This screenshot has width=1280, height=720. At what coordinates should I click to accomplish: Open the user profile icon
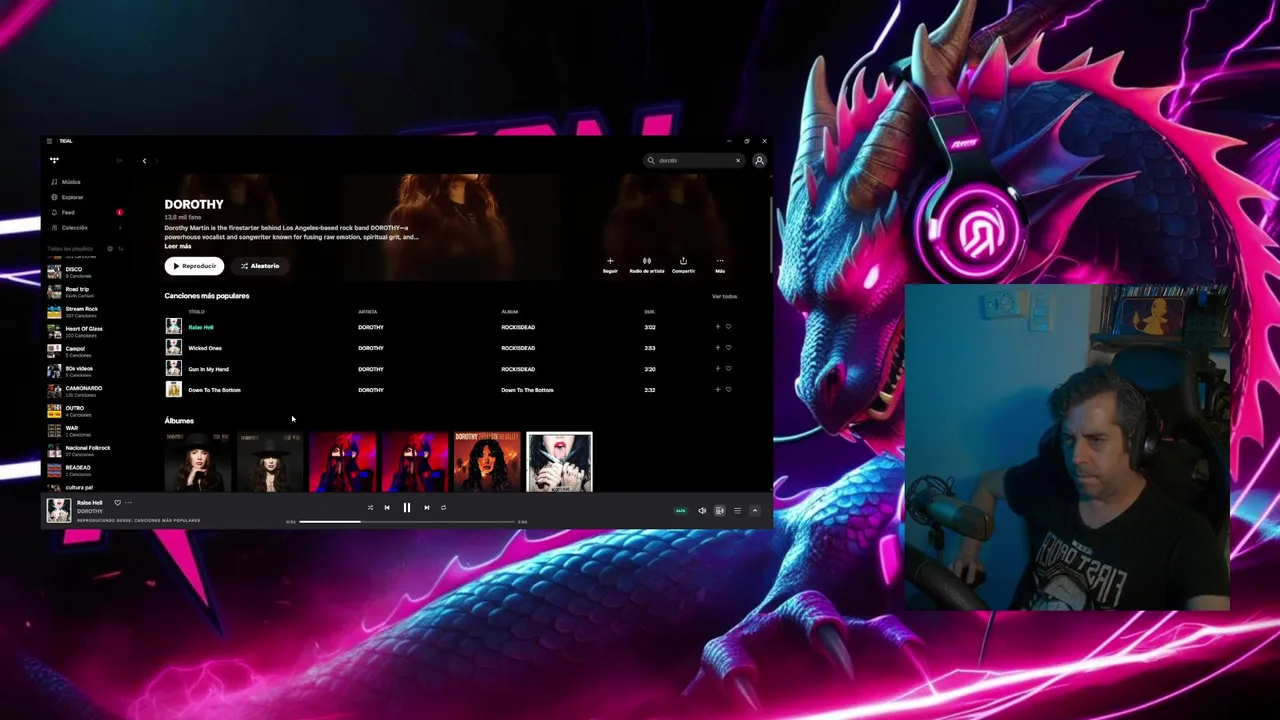[760, 160]
